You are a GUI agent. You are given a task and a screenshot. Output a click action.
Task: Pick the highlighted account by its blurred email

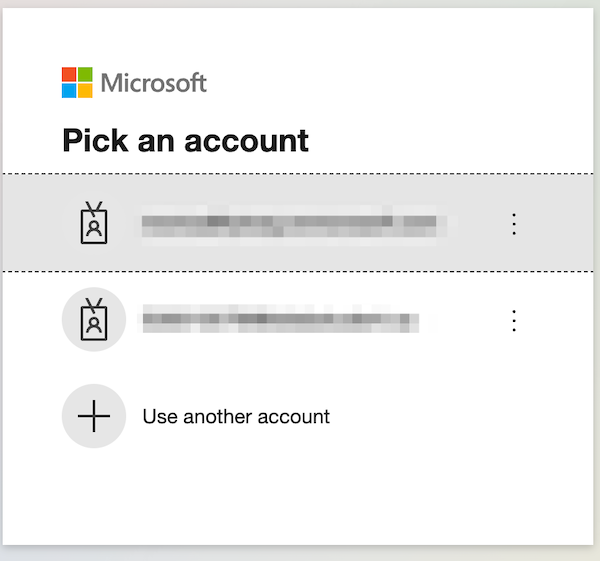[289, 223]
